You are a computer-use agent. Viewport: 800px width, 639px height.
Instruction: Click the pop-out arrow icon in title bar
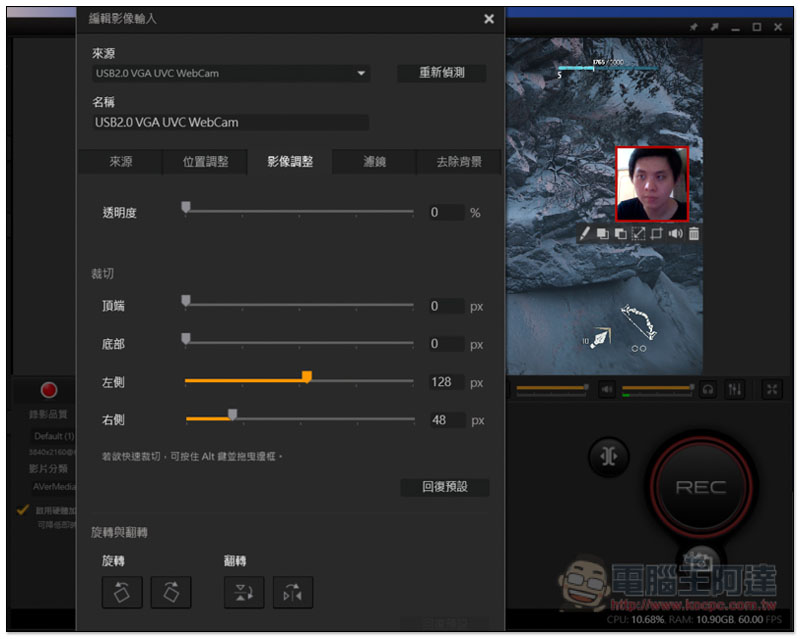714,27
